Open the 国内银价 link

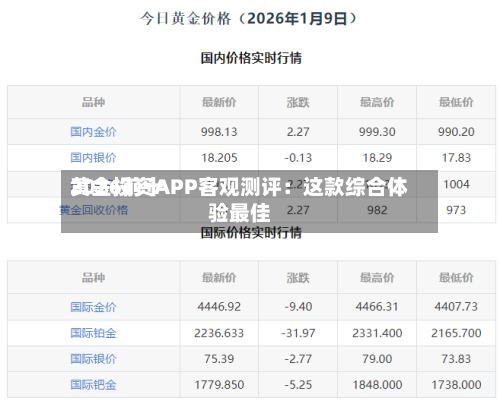point(93,157)
